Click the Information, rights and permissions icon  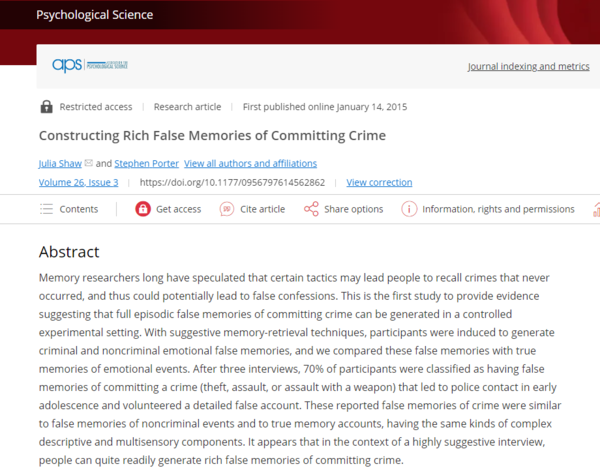(x=409, y=209)
